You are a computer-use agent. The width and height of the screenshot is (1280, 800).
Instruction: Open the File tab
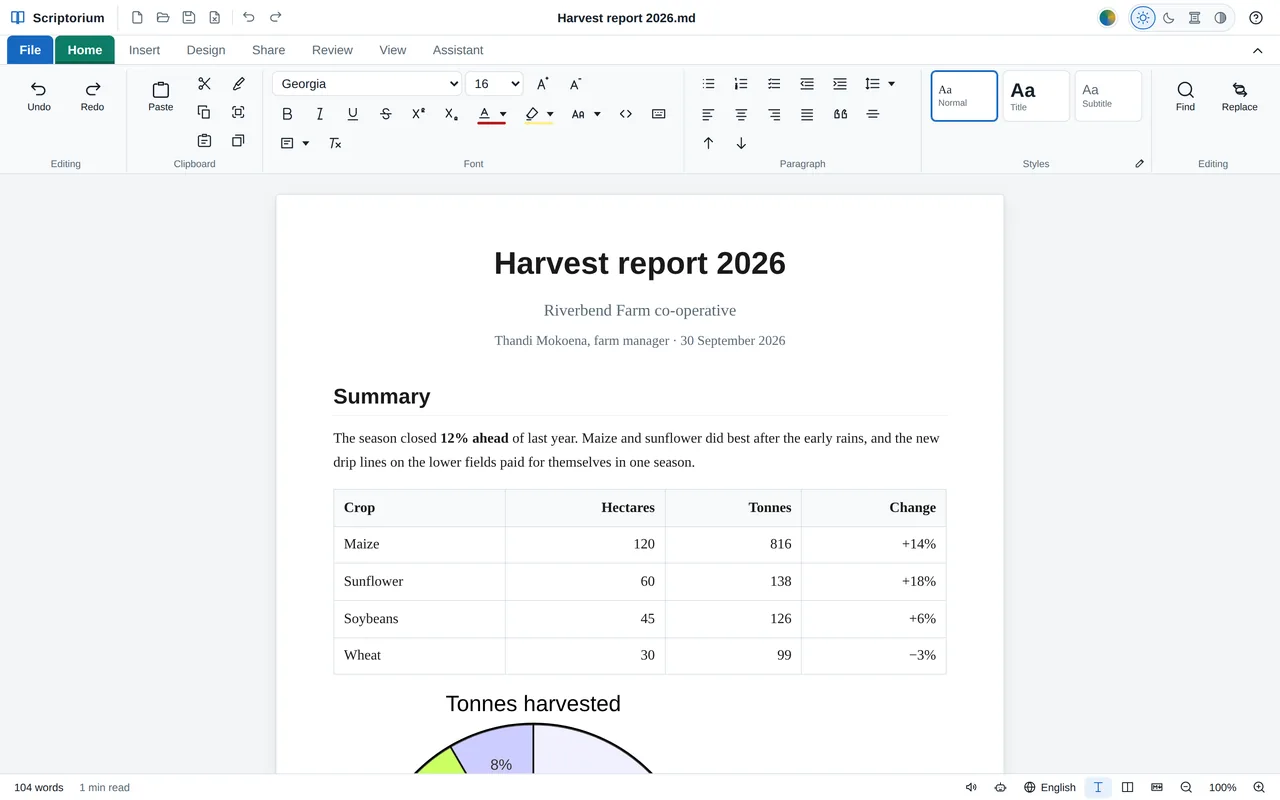point(30,50)
